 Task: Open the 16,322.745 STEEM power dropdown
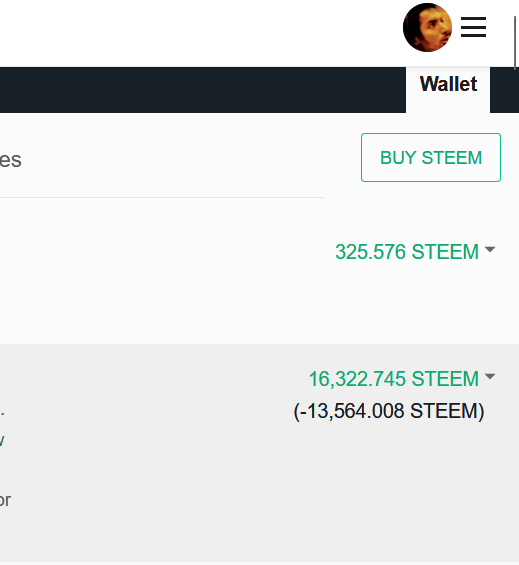coord(394,378)
